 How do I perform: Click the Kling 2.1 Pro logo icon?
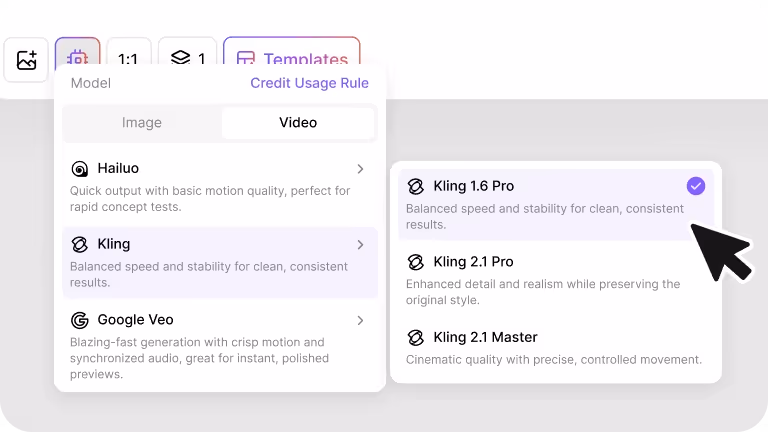[x=416, y=262]
